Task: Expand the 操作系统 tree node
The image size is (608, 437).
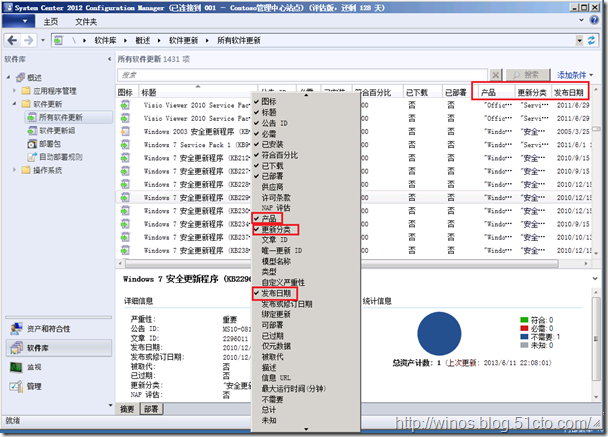Action: (14, 170)
